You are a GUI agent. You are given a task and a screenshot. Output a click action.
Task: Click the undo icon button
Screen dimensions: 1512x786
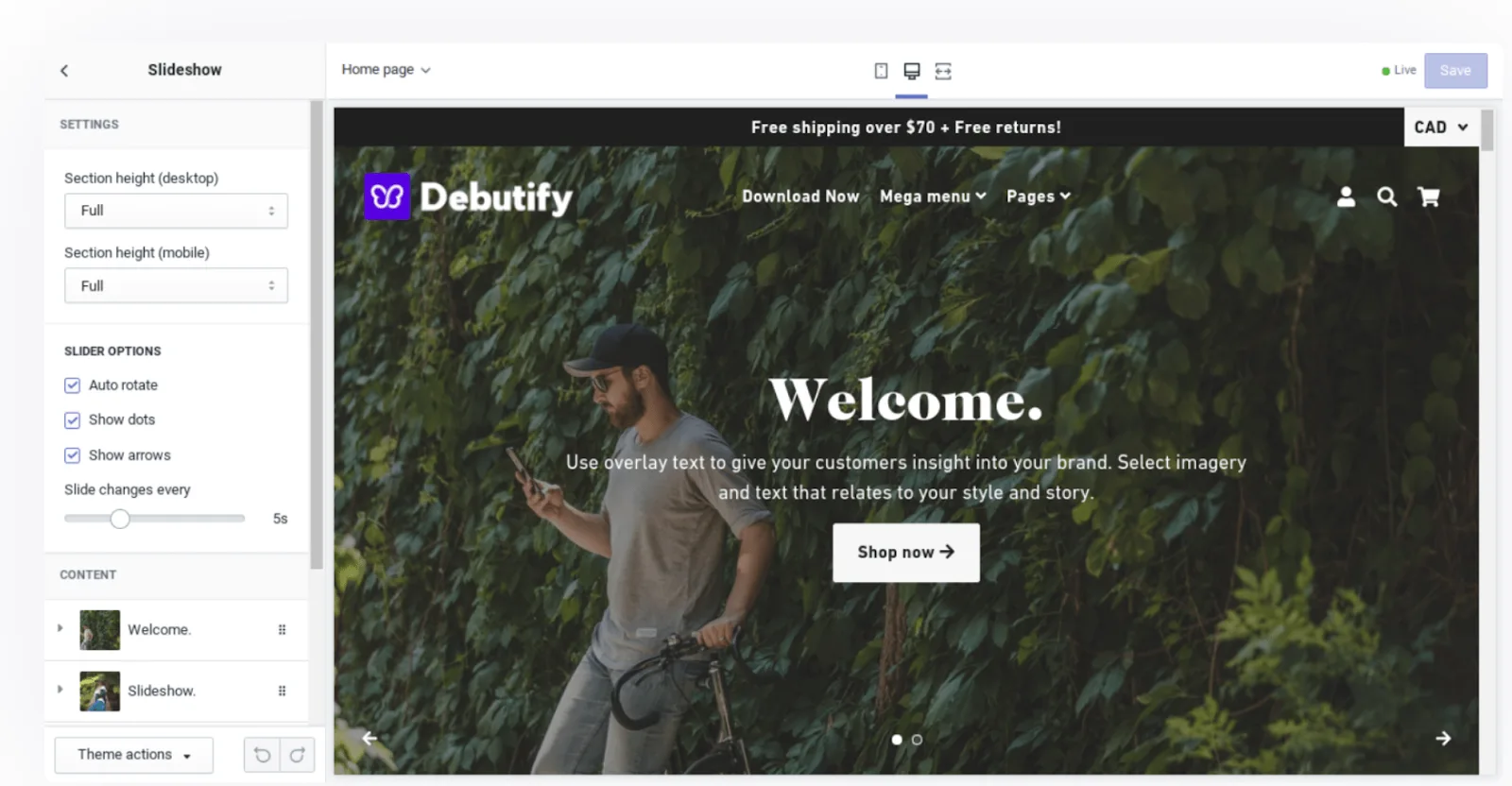click(262, 755)
